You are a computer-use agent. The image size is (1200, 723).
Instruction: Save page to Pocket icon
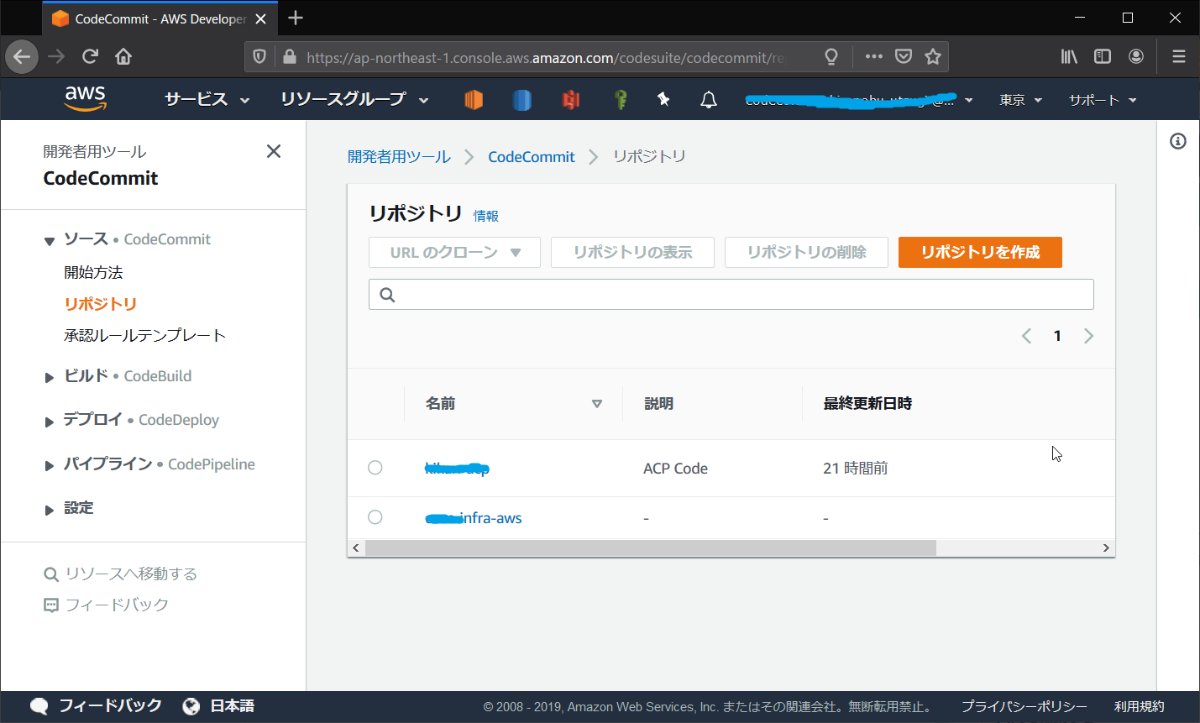[x=903, y=57]
